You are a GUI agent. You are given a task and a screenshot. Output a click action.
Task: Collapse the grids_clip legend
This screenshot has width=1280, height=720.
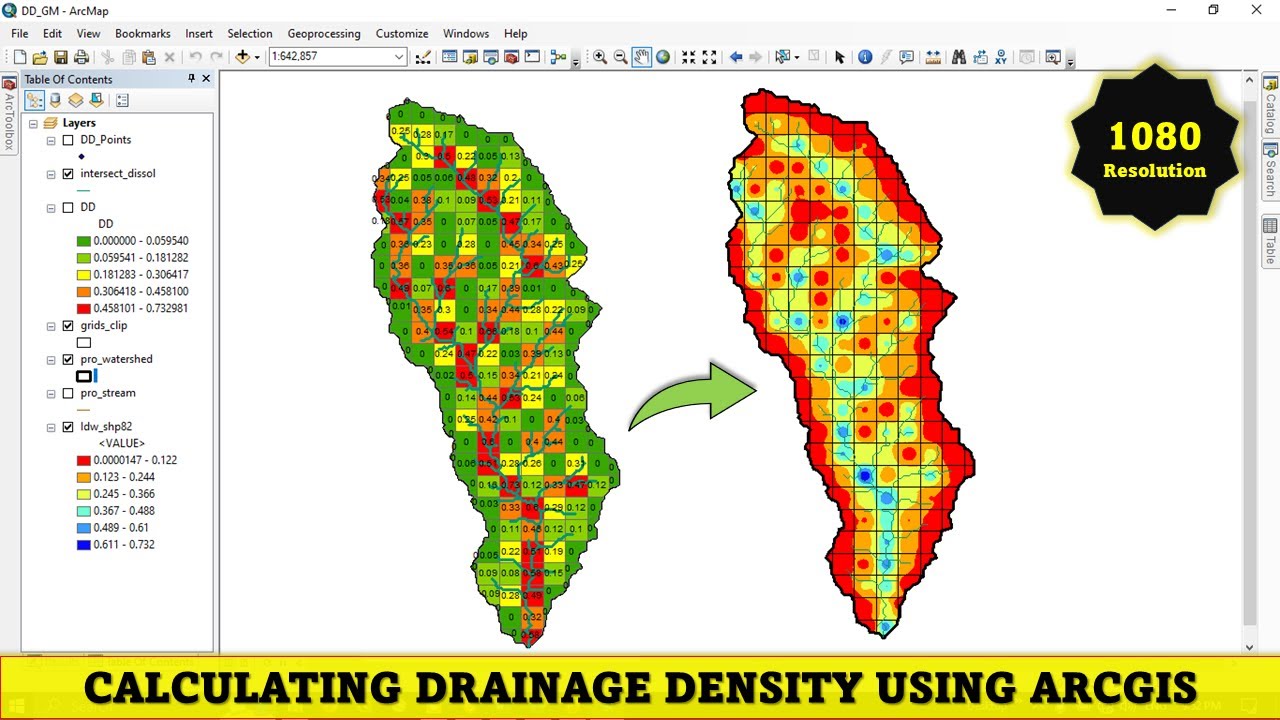point(51,326)
